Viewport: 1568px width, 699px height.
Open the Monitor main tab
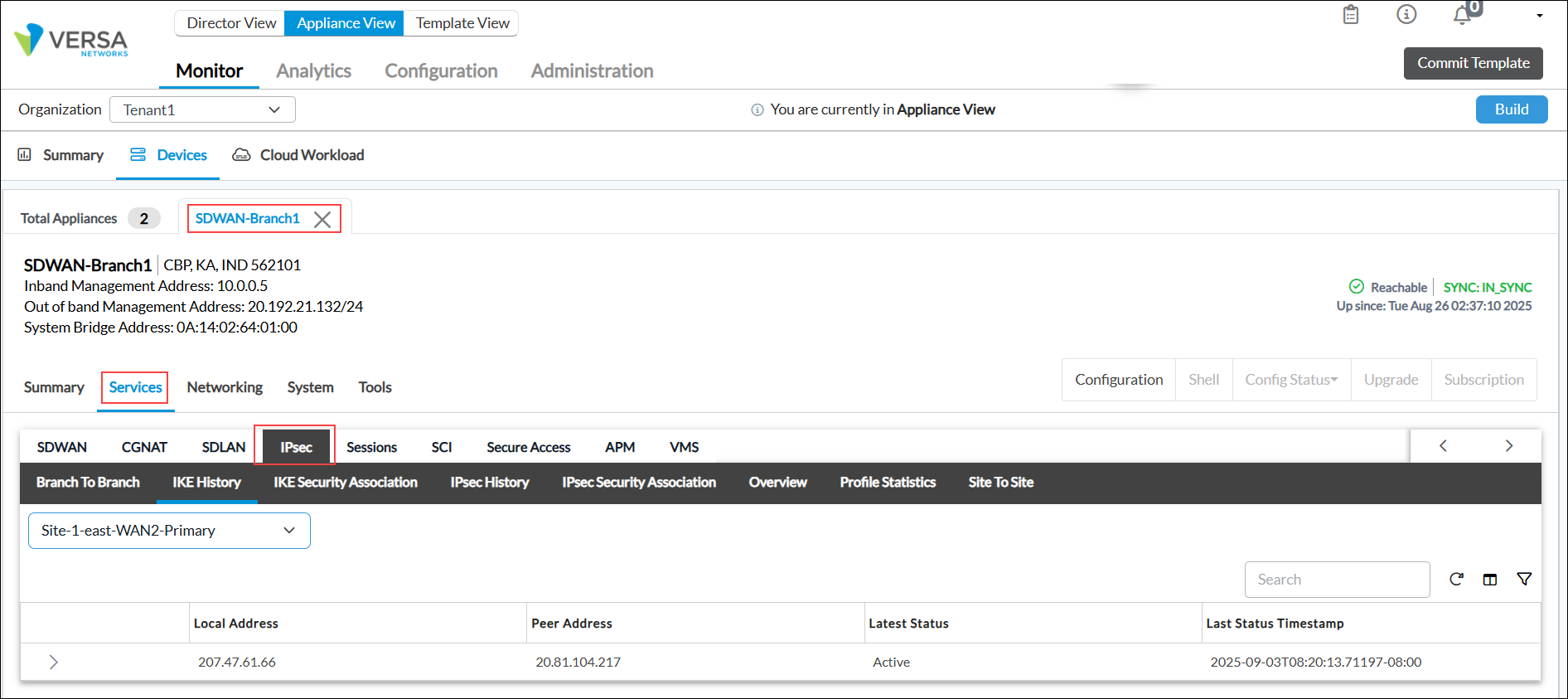(x=209, y=71)
